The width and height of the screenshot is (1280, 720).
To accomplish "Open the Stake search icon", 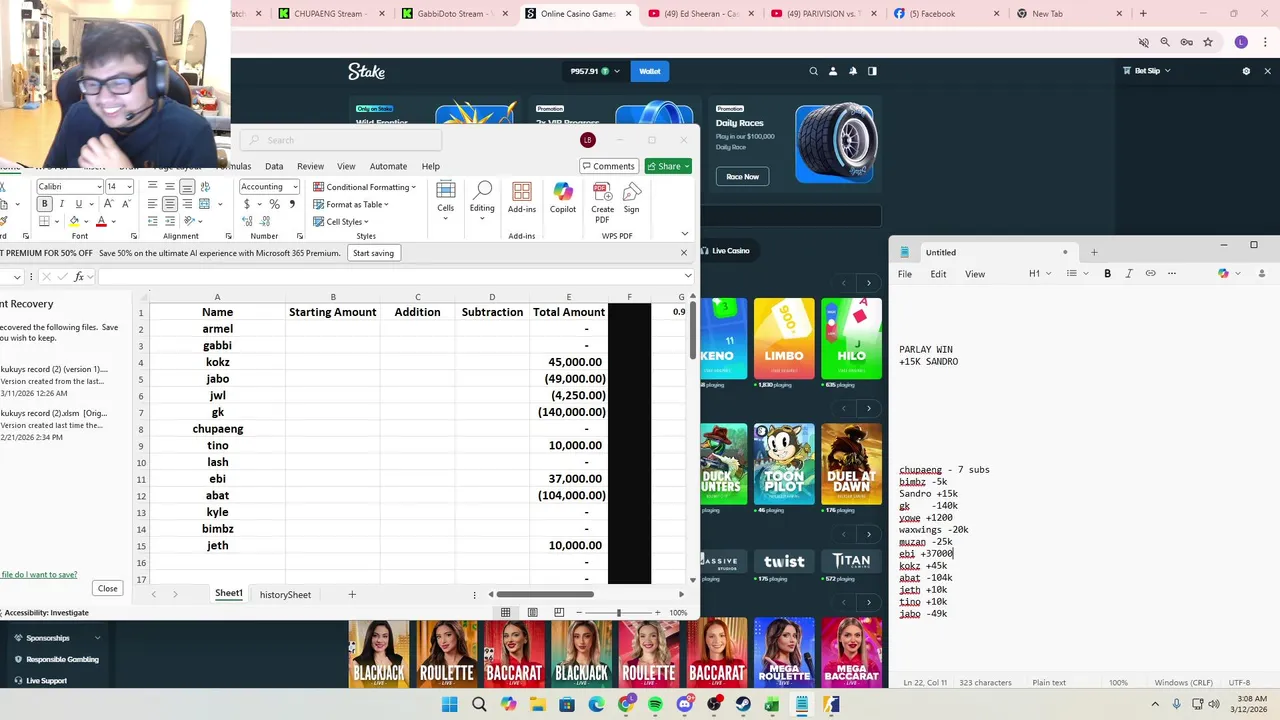I will [813, 71].
